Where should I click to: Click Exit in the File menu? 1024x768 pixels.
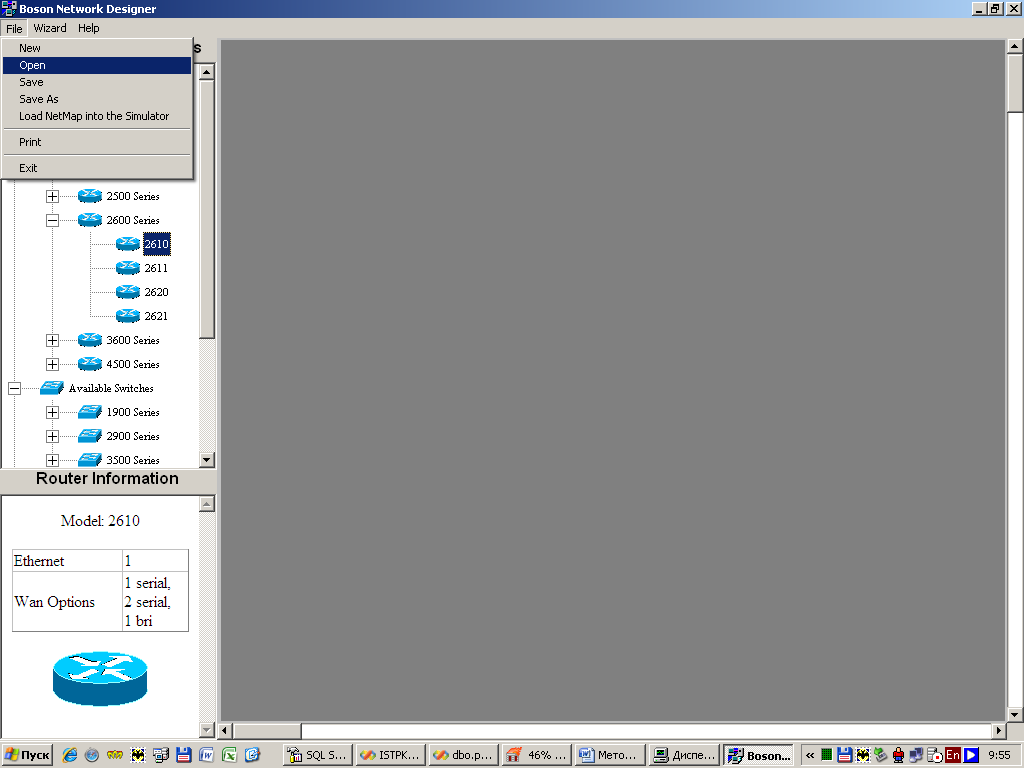(x=97, y=168)
